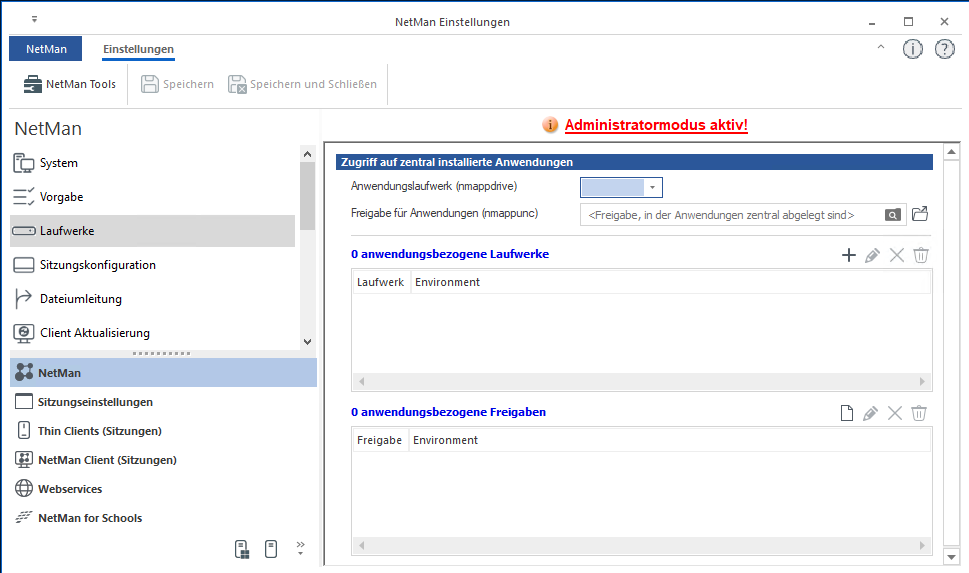The width and height of the screenshot is (969, 573).
Task: Open Client Aktualisierung settings page
Action: [x=153, y=333]
